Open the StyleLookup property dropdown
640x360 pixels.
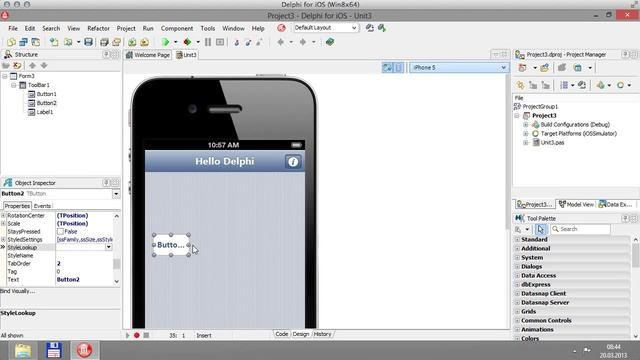(x=109, y=247)
